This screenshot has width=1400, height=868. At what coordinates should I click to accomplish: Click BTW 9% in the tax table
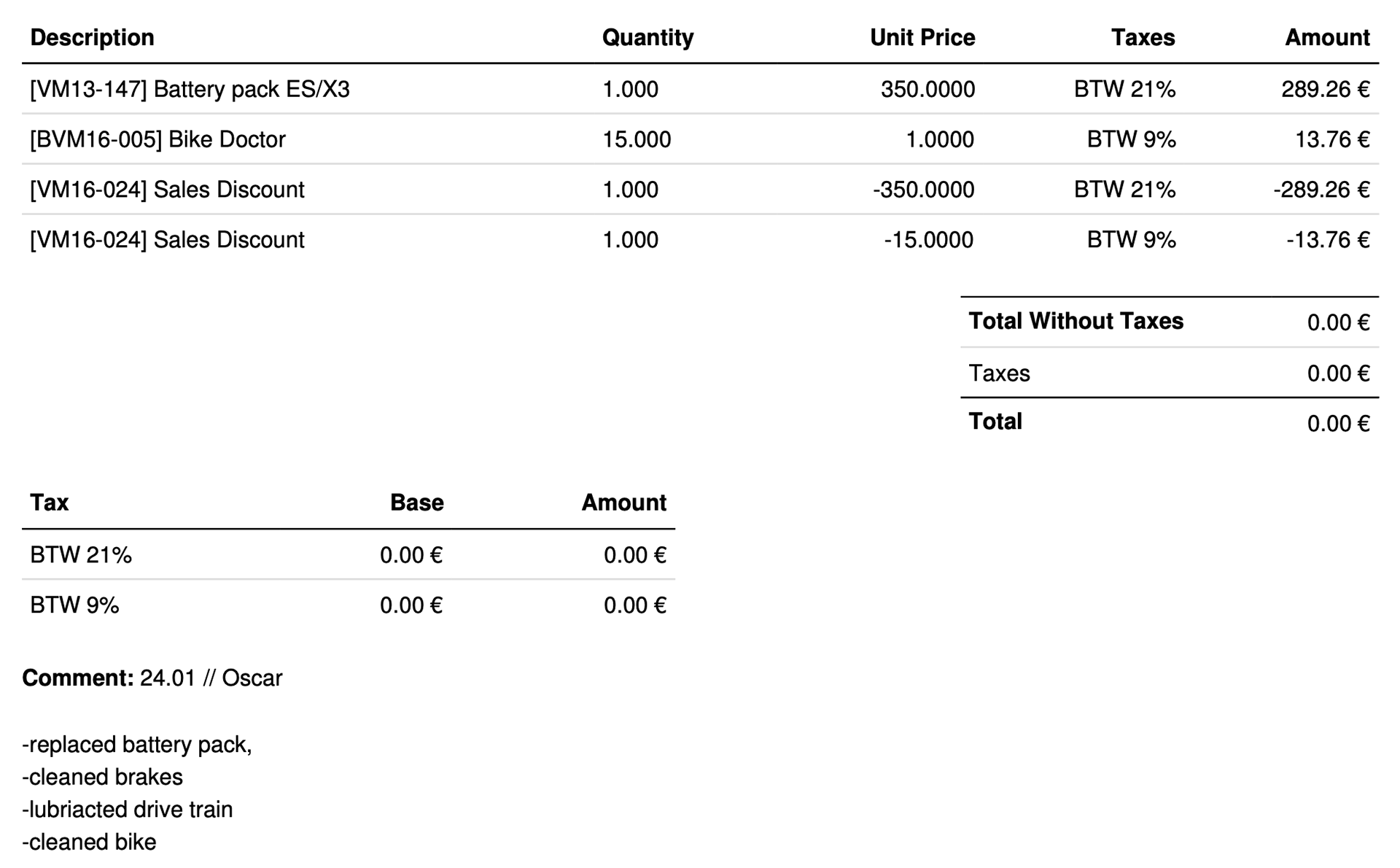pos(74,605)
